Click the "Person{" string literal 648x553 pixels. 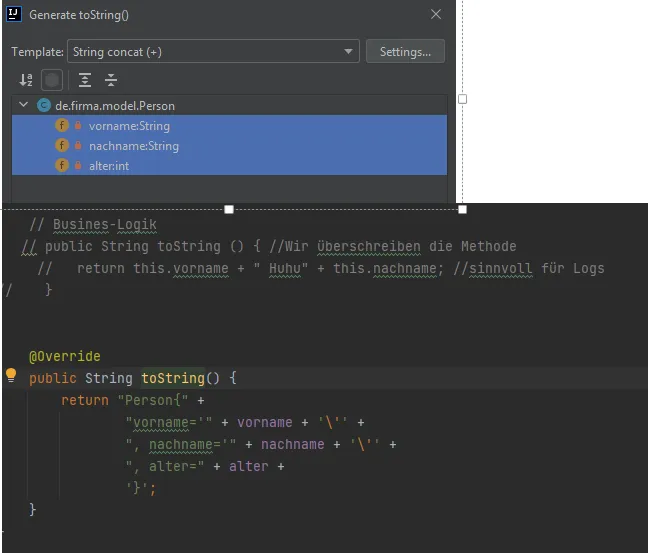153,400
